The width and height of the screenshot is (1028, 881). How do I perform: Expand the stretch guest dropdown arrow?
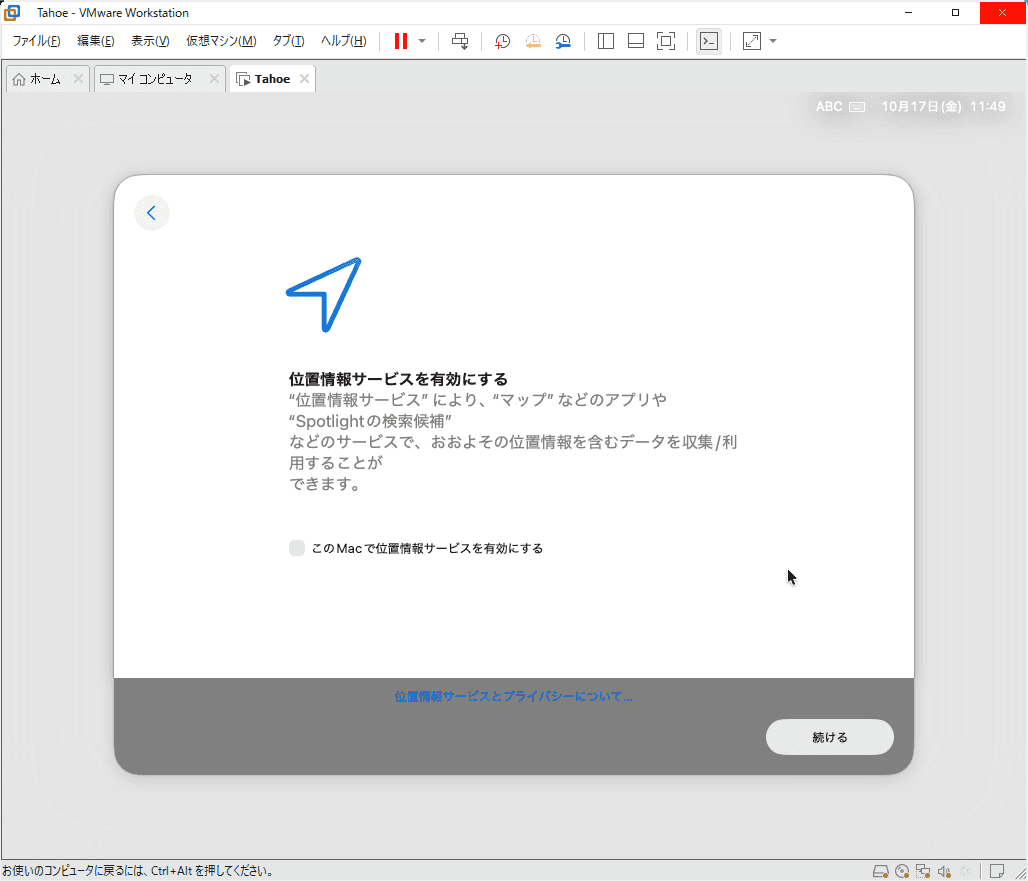tap(773, 41)
